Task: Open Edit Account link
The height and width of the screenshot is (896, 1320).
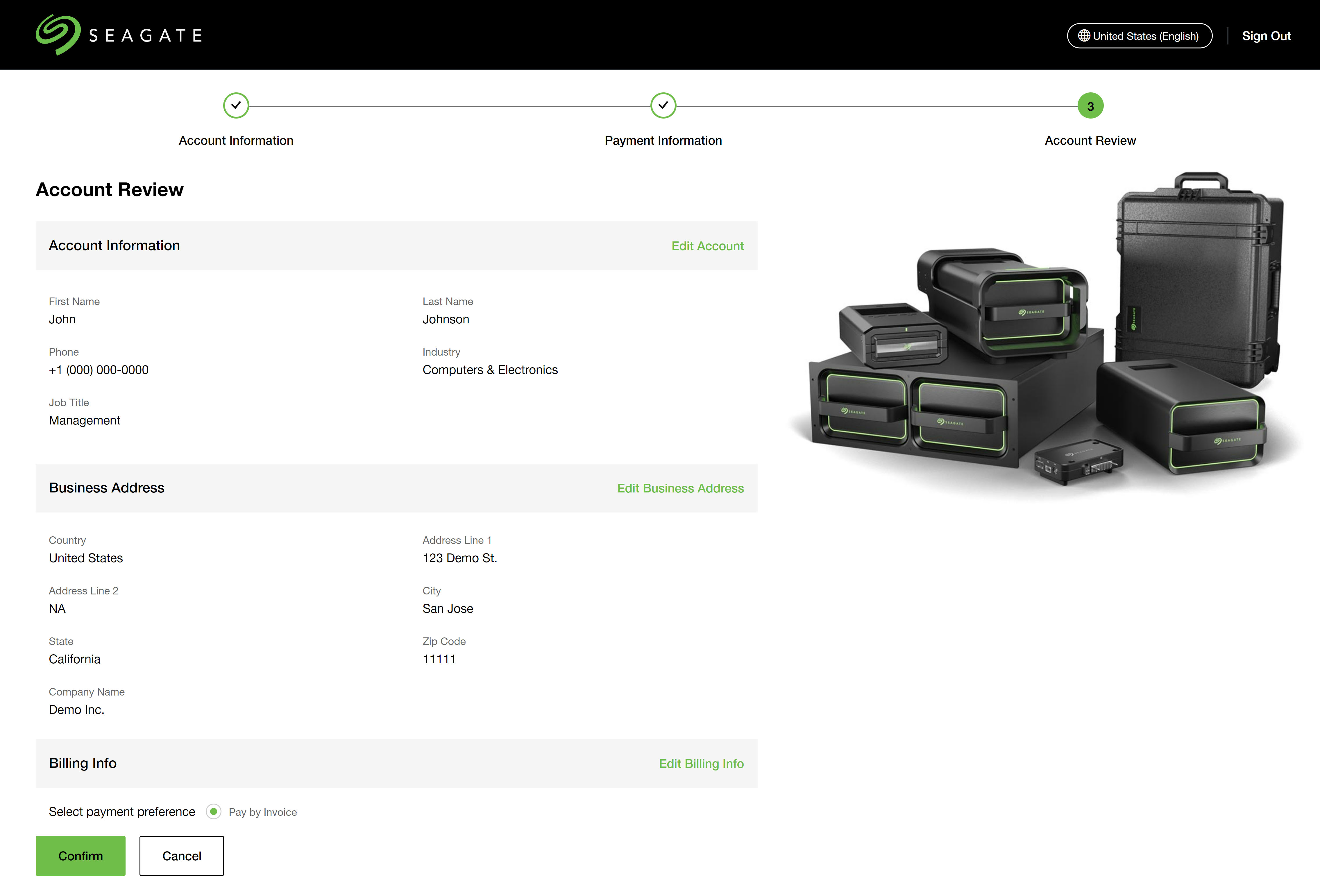Action: 707,246
